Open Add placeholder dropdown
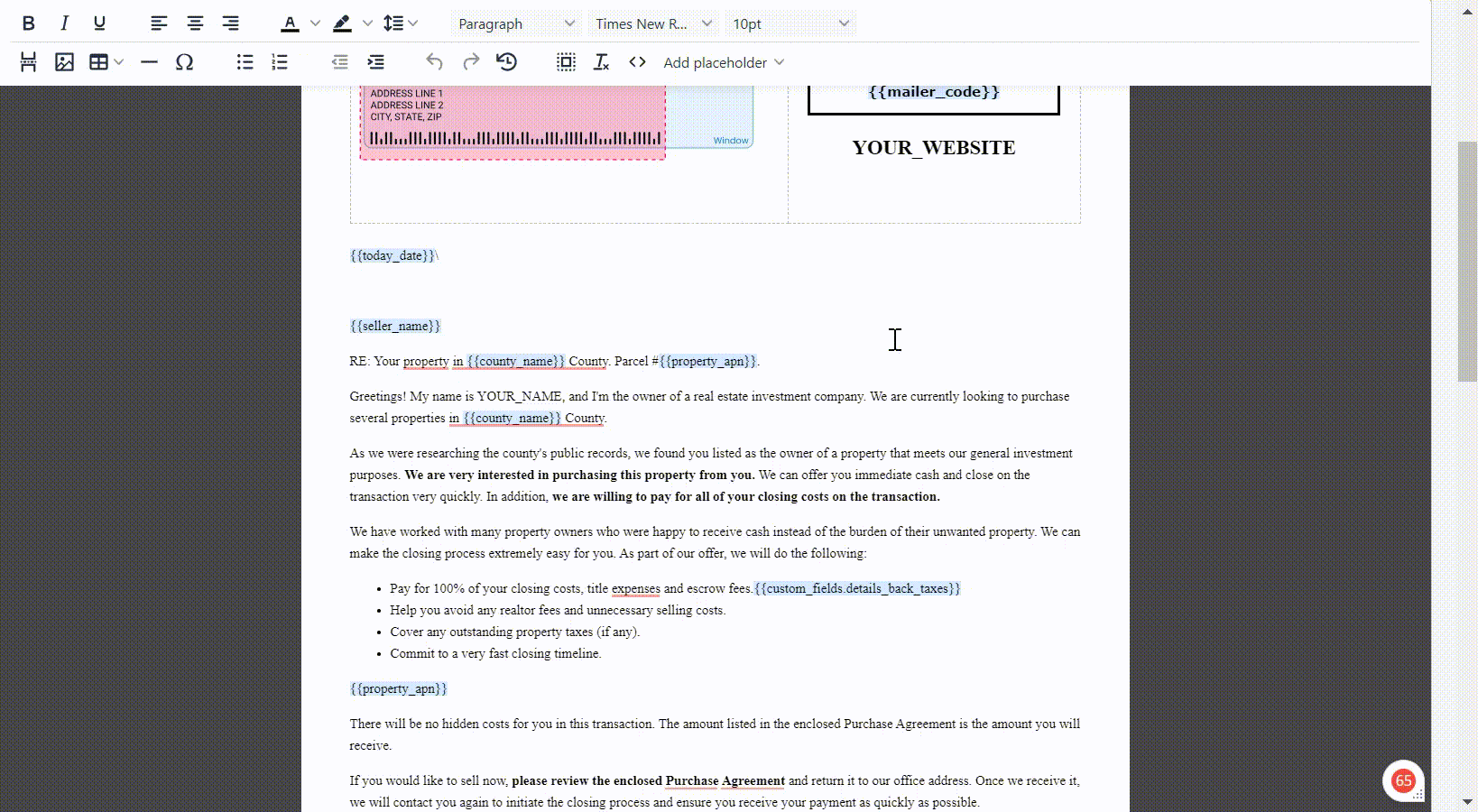The width and height of the screenshot is (1478, 812). tap(724, 62)
